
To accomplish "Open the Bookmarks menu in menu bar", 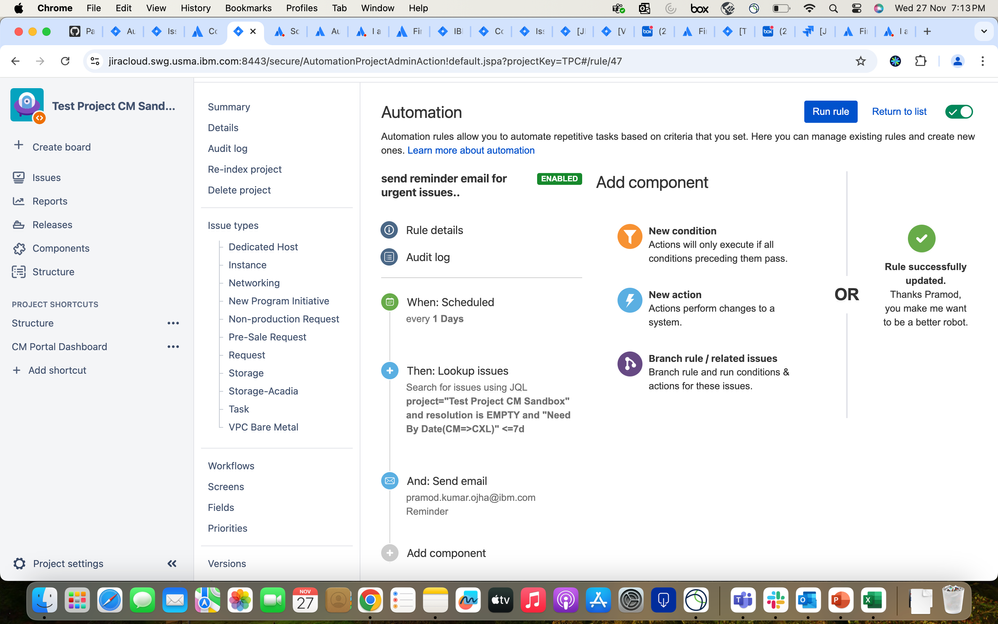I will pos(248,8).
